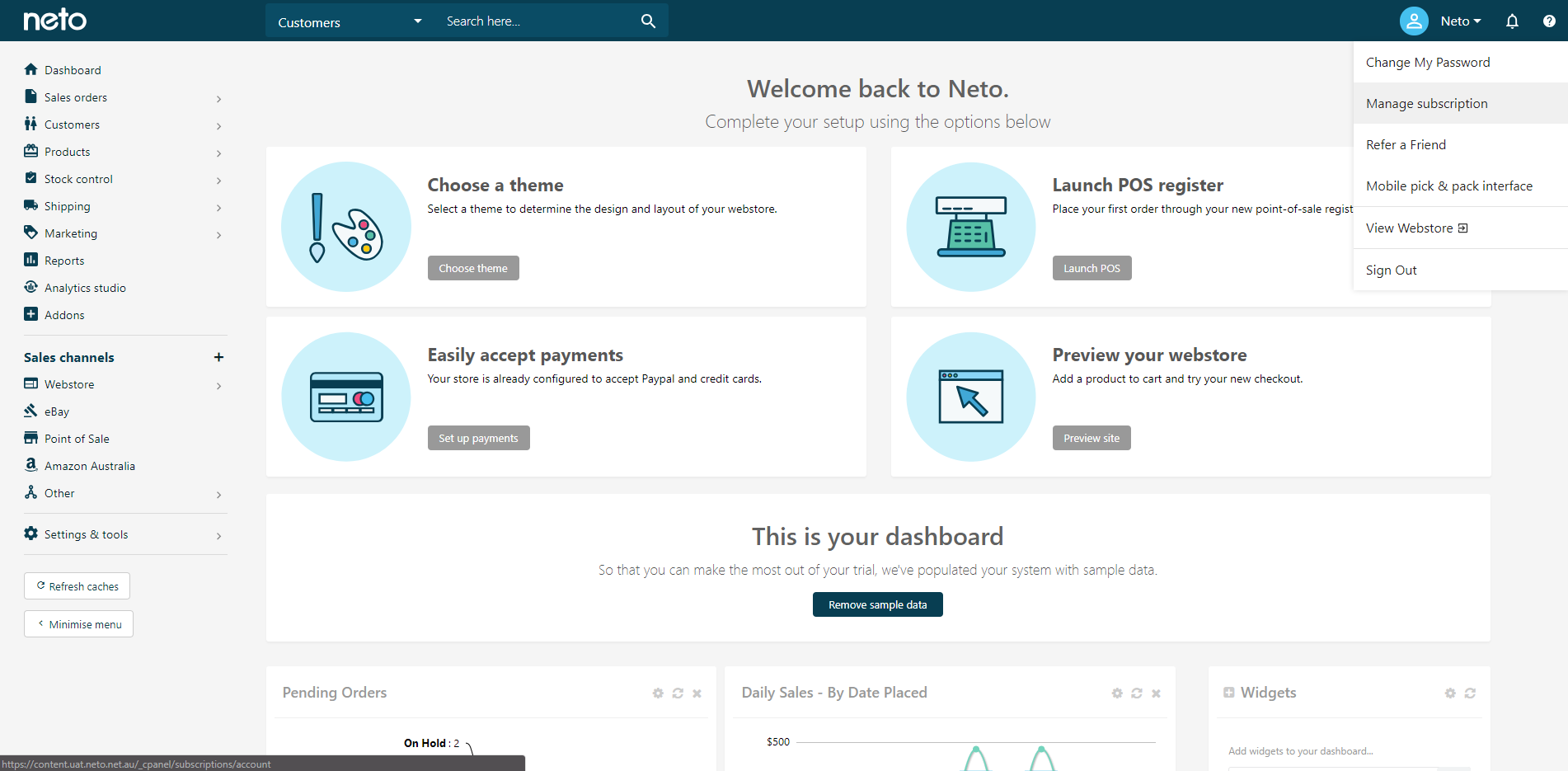This screenshot has width=1568, height=771.
Task: Close the Pending Orders widget
Action: click(x=697, y=693)
